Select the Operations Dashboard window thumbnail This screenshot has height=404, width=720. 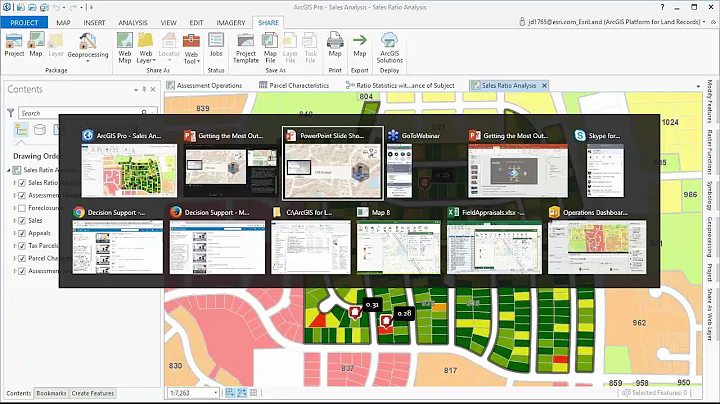click(x=597, y=247)
